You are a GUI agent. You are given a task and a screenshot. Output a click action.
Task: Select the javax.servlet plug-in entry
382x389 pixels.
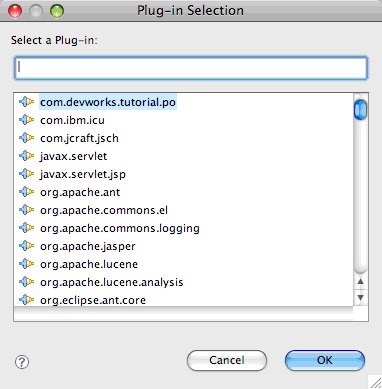click(74, 156)
